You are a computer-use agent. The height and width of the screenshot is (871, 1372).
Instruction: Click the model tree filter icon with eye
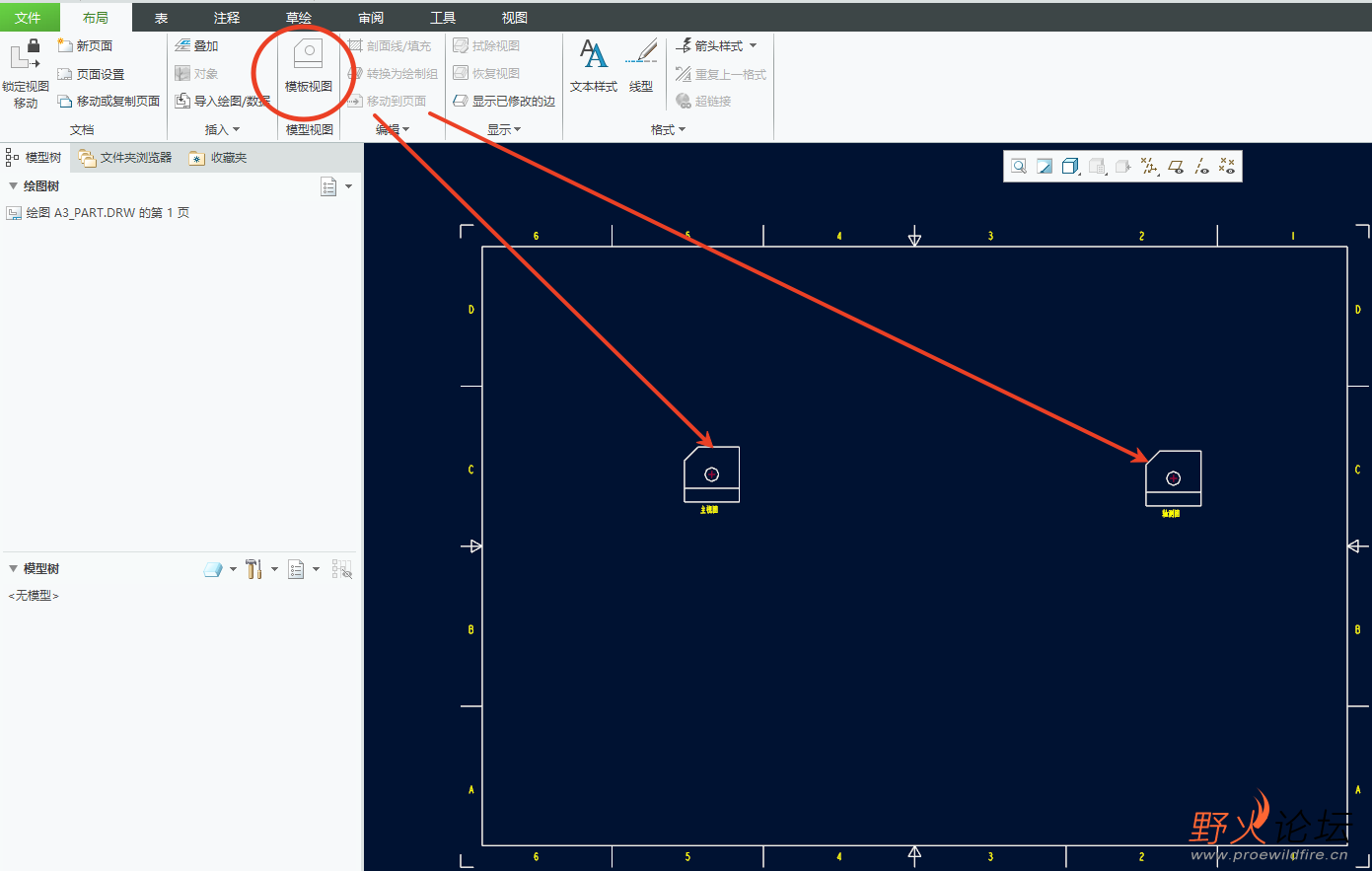(341, 569)
